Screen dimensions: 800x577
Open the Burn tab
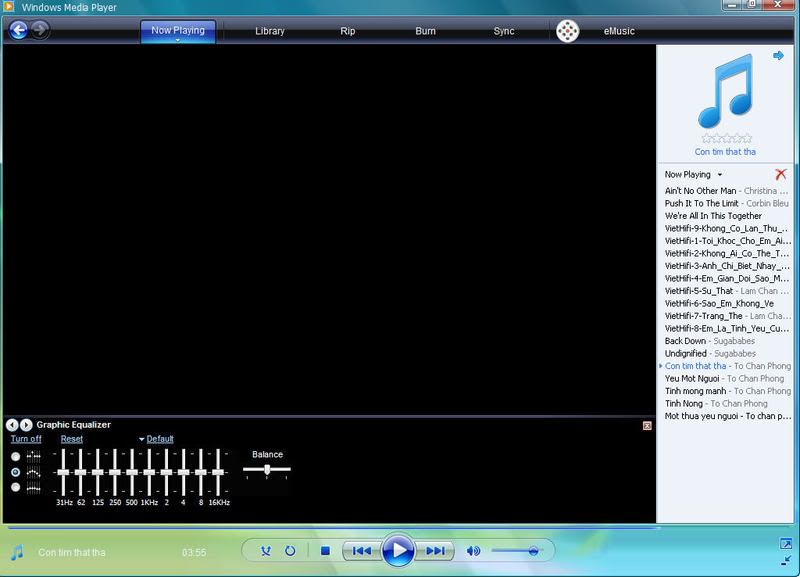point(426,31)
